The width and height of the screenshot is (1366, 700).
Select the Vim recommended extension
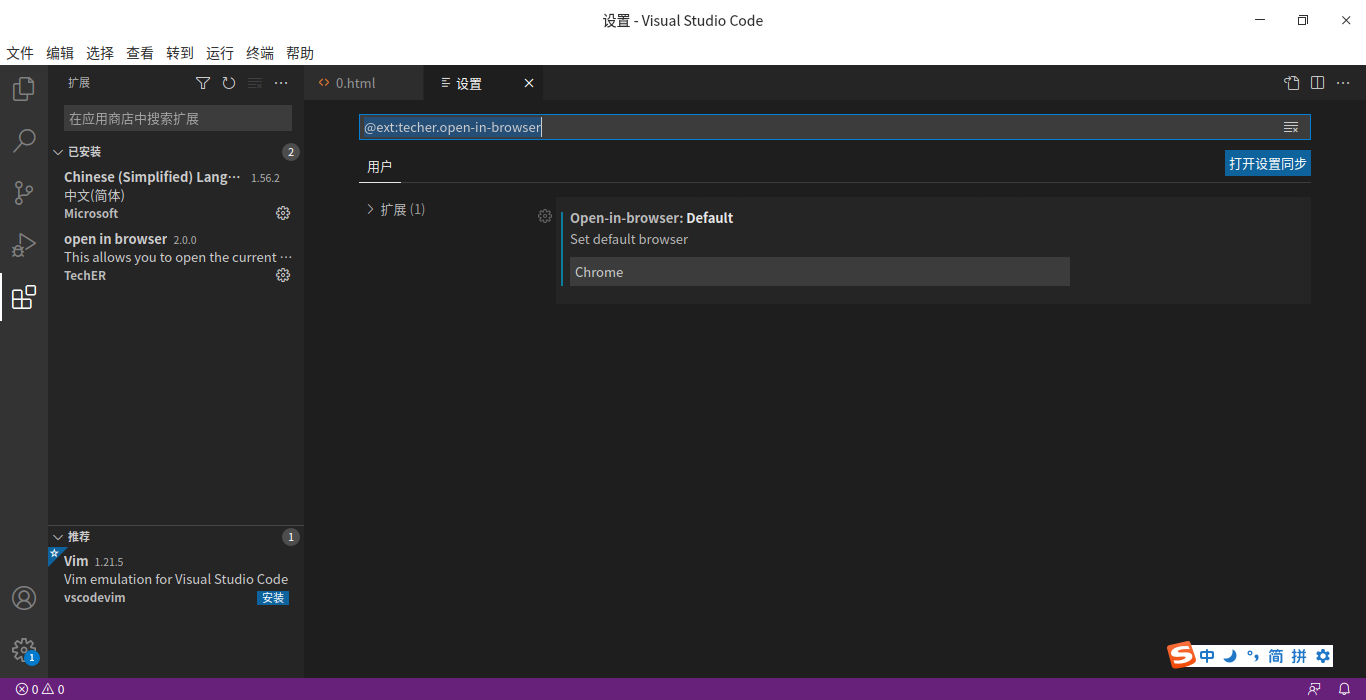point(176,579)
